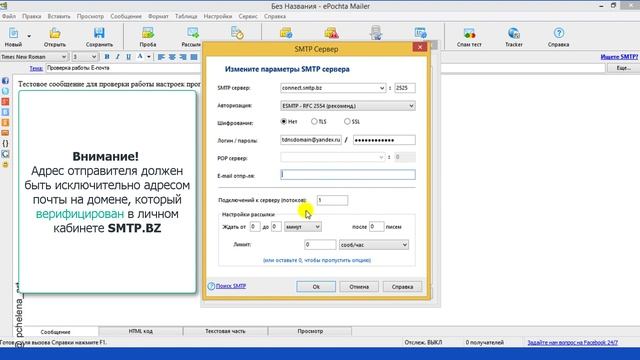Open the Сообщение menu
Image resolution: width=640 pixels, height=360 pixels.
[x=126, y=16]
